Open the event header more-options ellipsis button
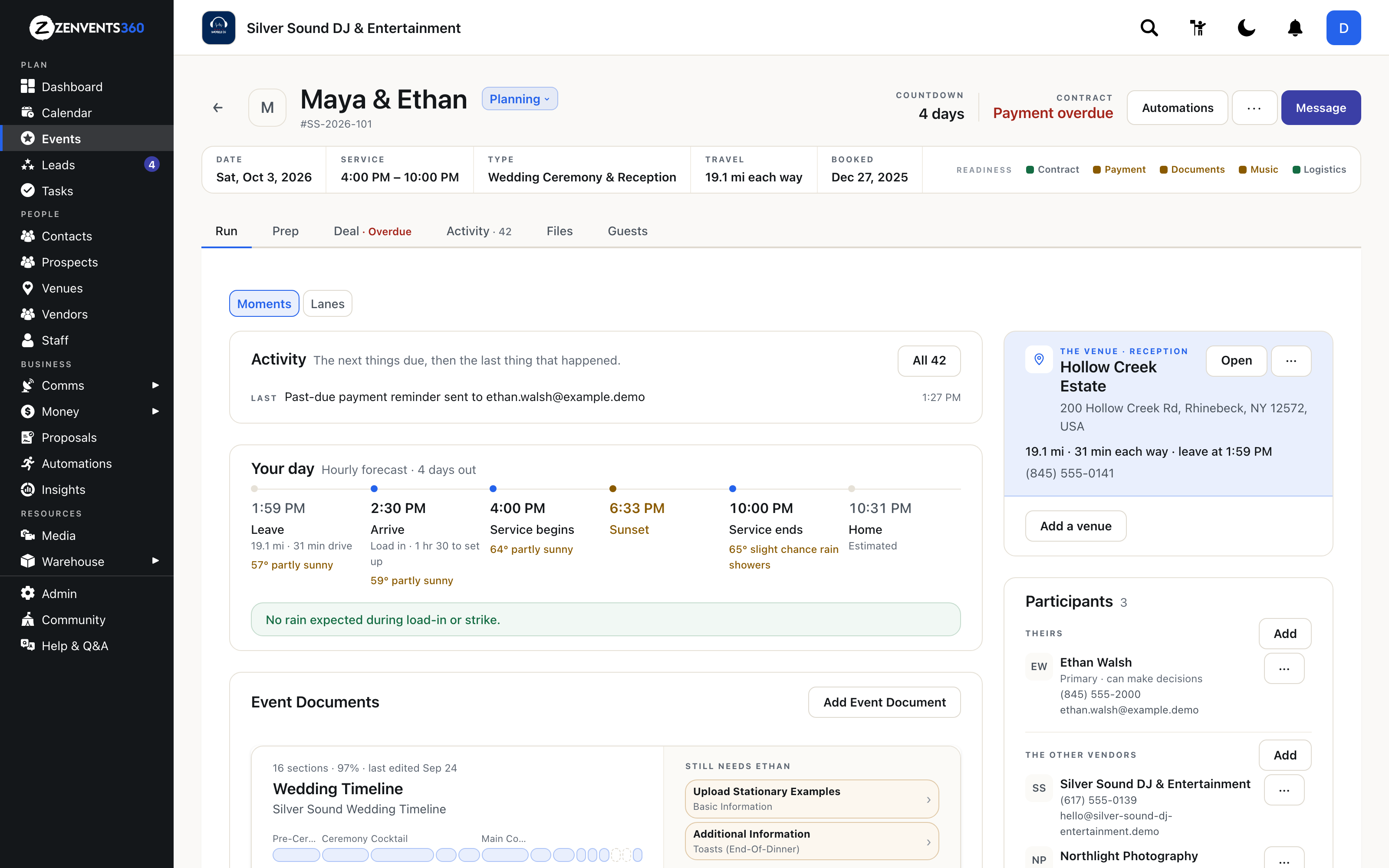The height and width of the screenshot is (868, 1389). [1254, 107]
